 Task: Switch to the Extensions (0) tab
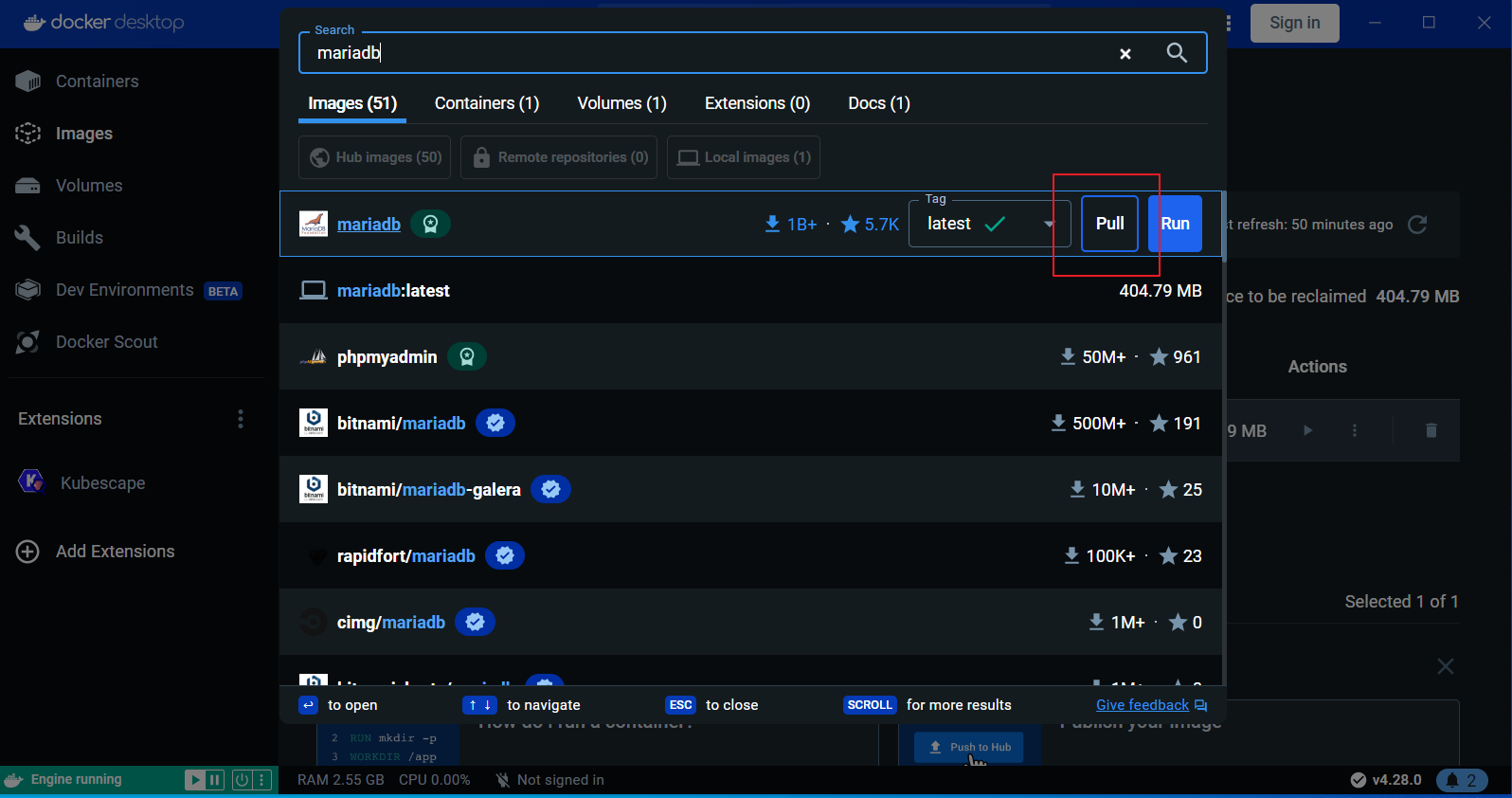pyautogui.click(x=758, y=103)
